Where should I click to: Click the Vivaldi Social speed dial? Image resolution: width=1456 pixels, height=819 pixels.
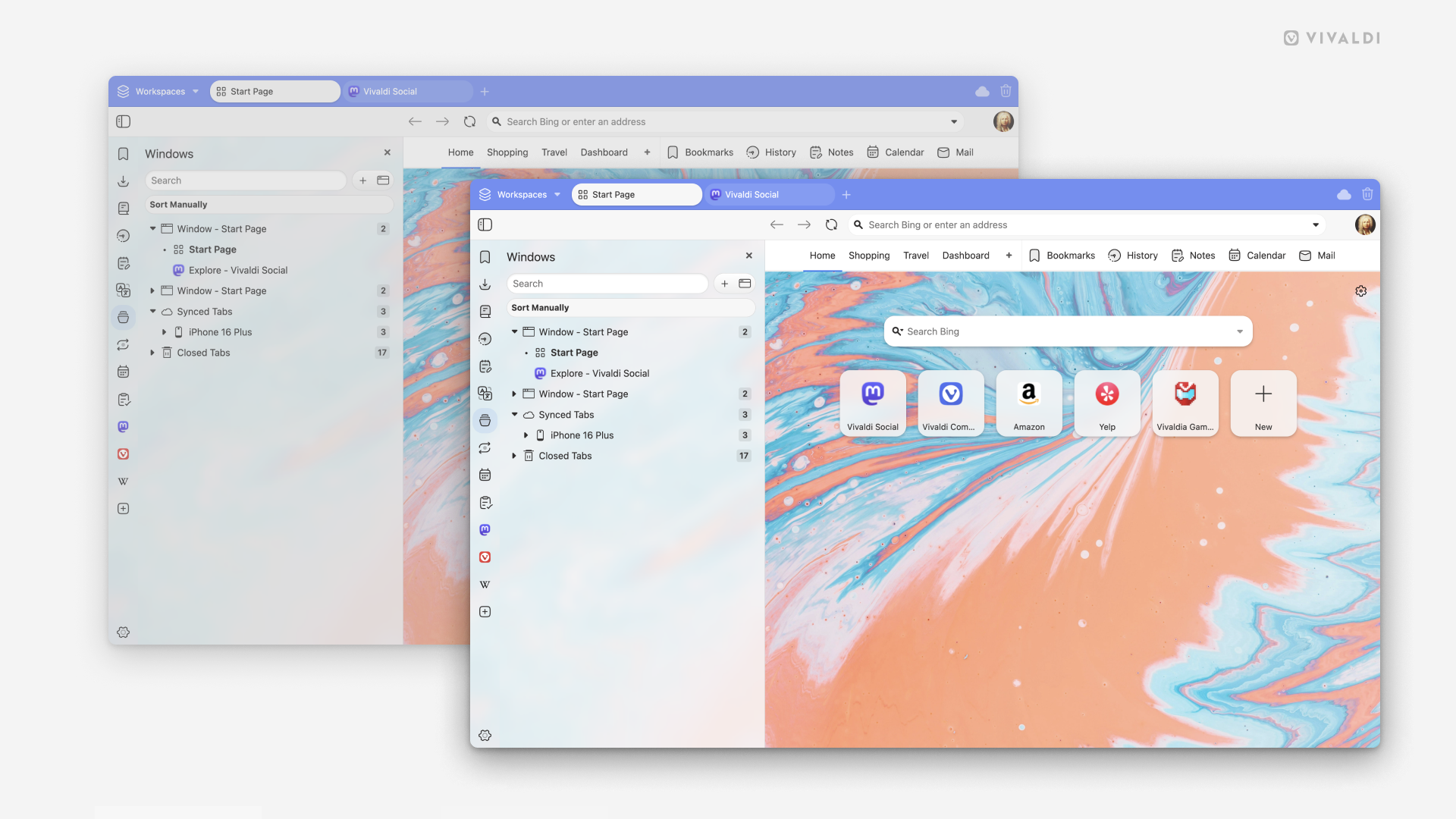tap(873, 402)
